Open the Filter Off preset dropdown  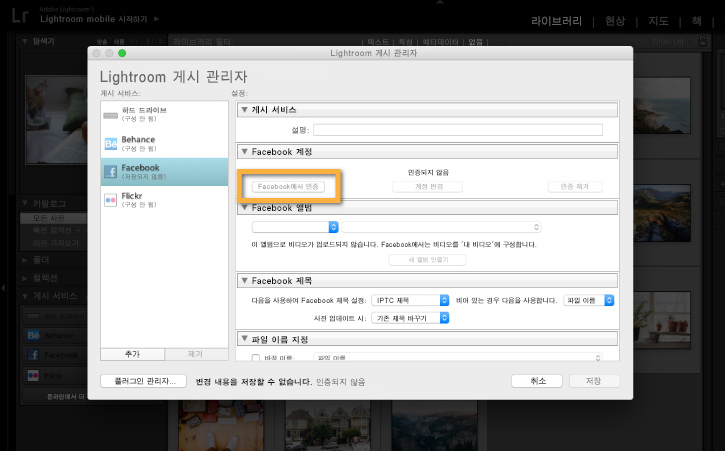672,42
